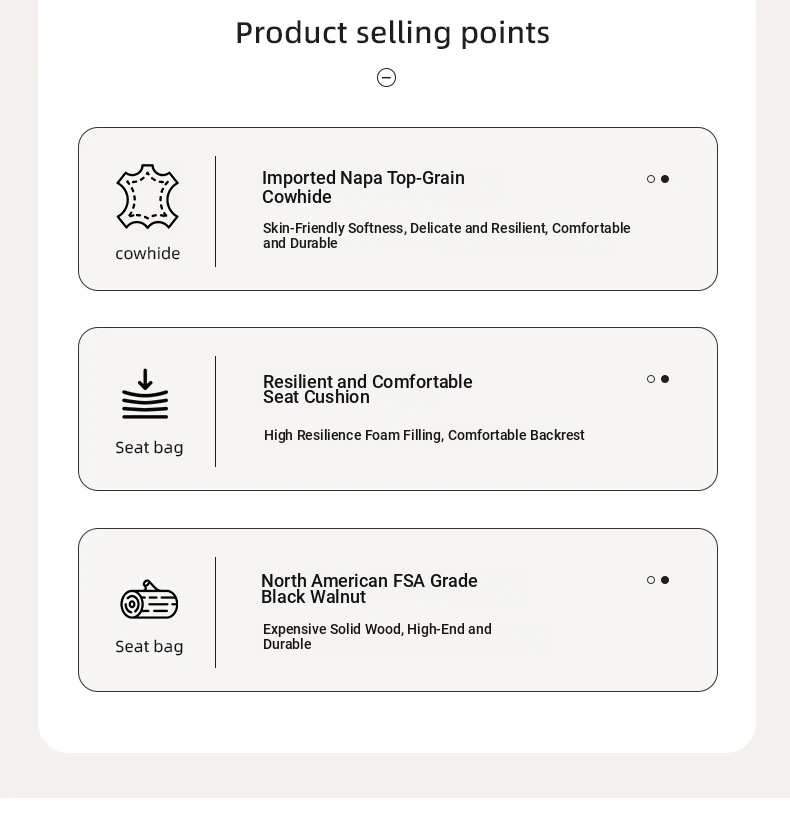Click the Resilient and Comfortable Seat Cushion title
The image size is (790, 821).
click(367, 389)
